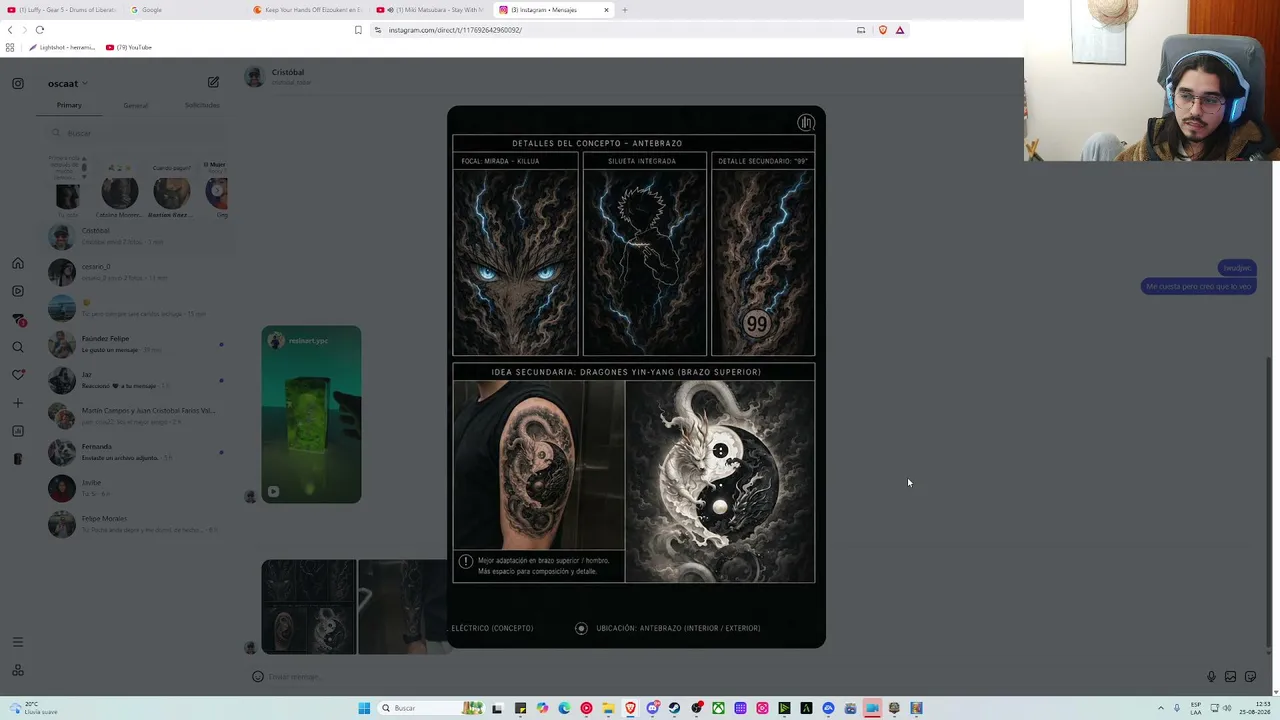1280x720 pixels.
Task: Close the Instagram Mensajes browser tab
Action: coord(606,10)
